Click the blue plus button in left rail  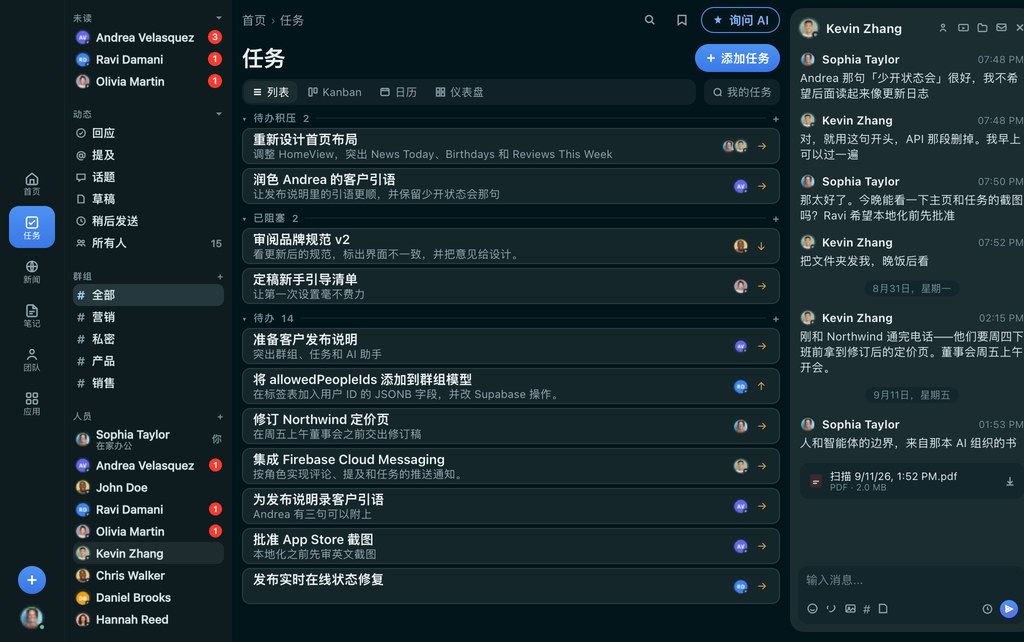31,579
